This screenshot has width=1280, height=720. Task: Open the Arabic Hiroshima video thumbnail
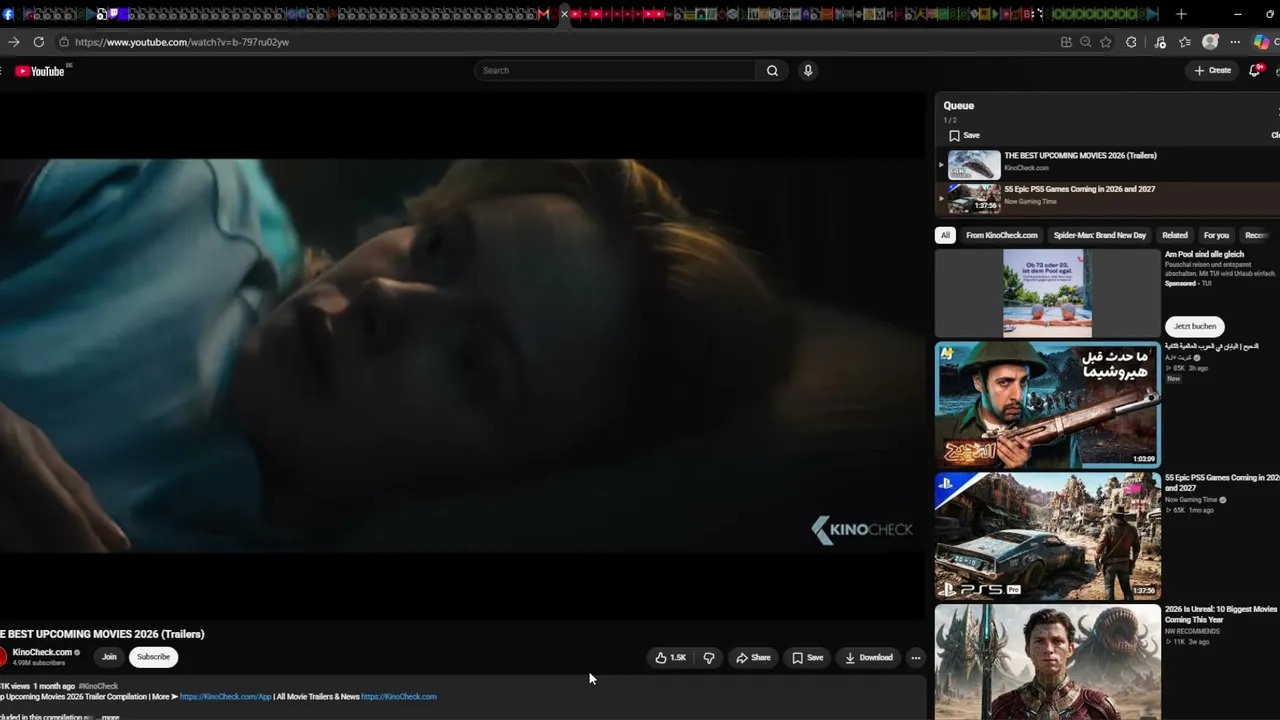point(1047,405)
